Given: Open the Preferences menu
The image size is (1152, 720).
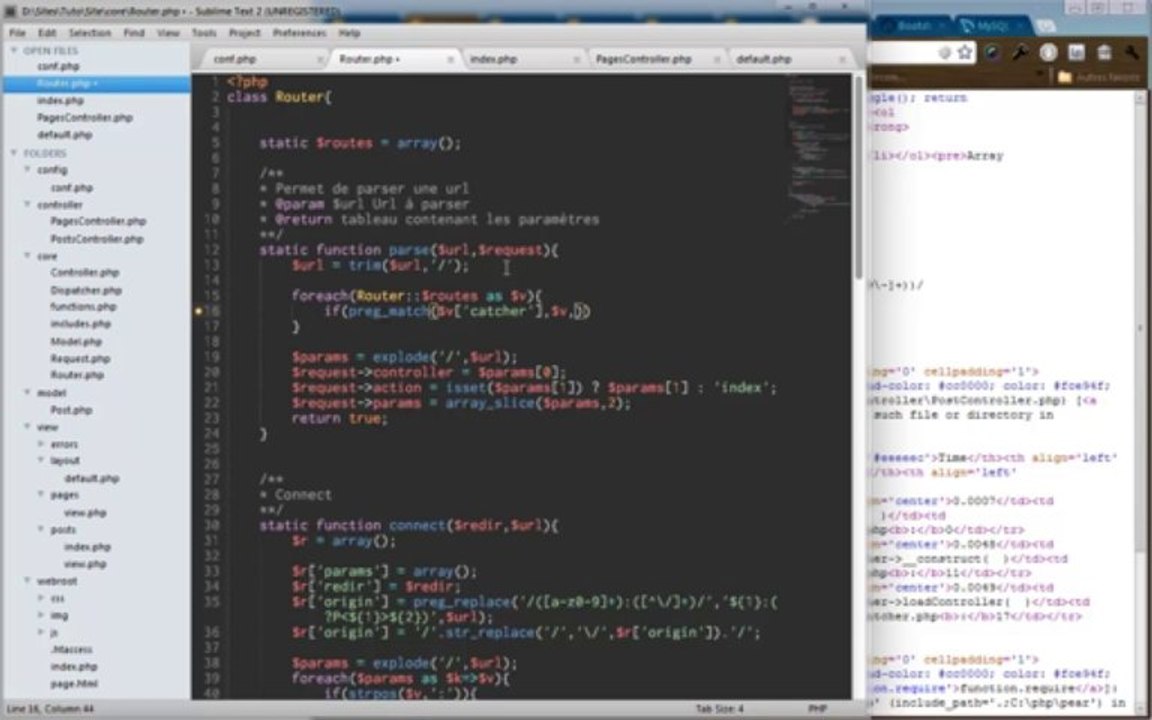Looking at the screenshot, I should pos(299,33).
